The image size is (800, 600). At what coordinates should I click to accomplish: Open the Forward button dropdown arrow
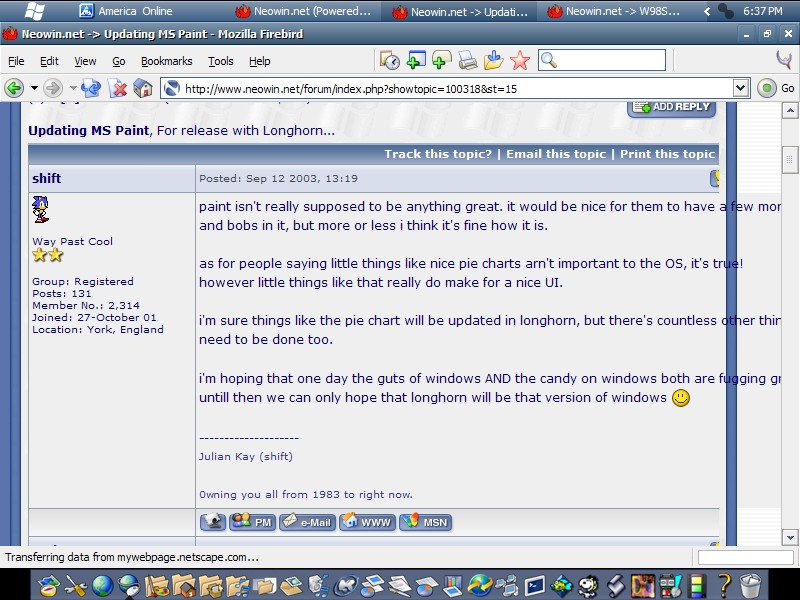(72, 88)
